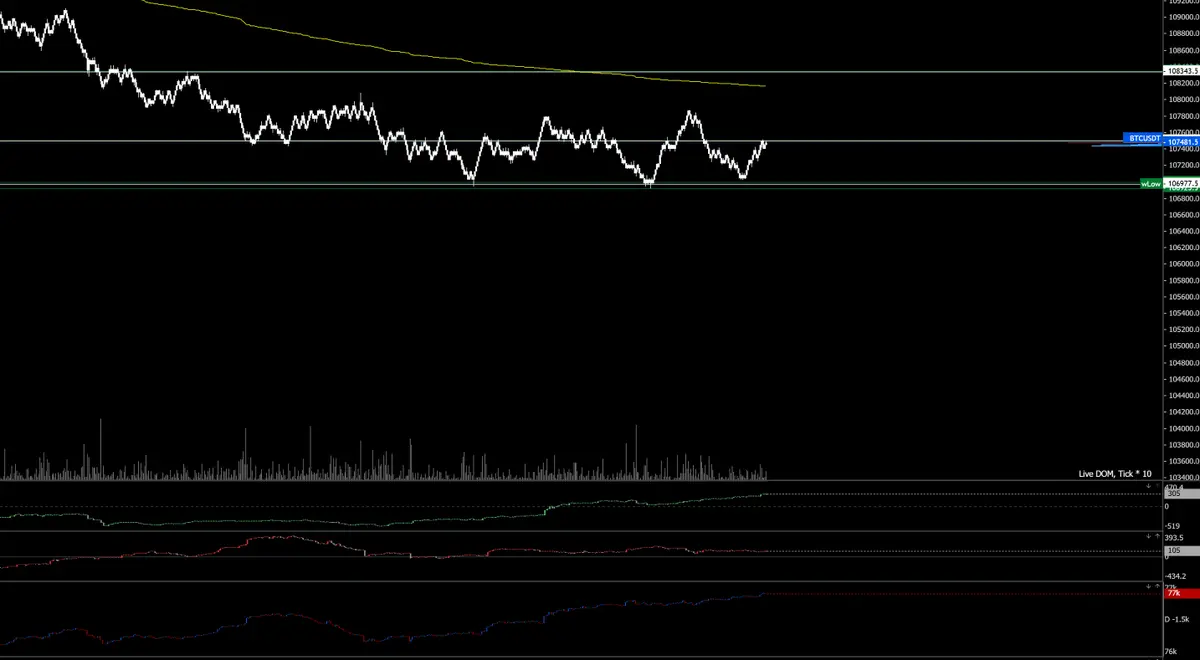Click the 108343.5 price level tag
Viewport: 1200px width, 660px height.
[x=1182, y=72]
